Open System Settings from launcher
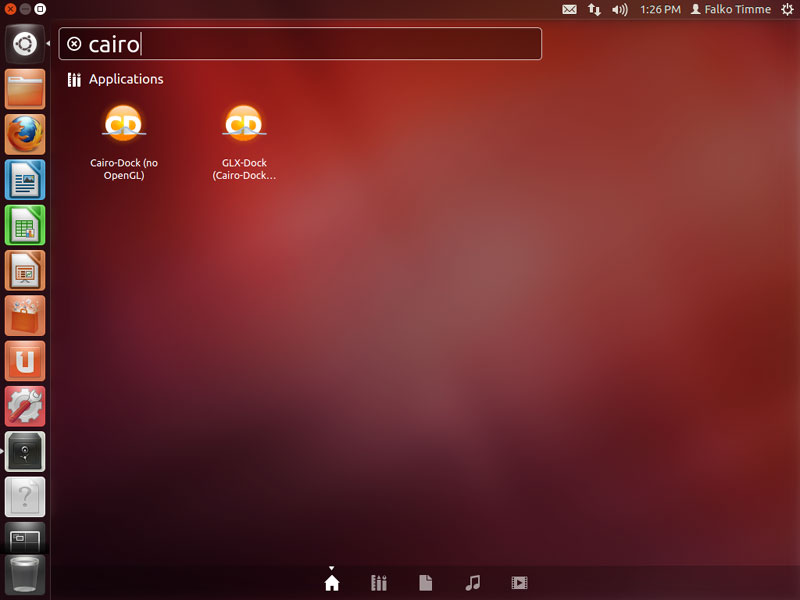 [x=24, y=407]
